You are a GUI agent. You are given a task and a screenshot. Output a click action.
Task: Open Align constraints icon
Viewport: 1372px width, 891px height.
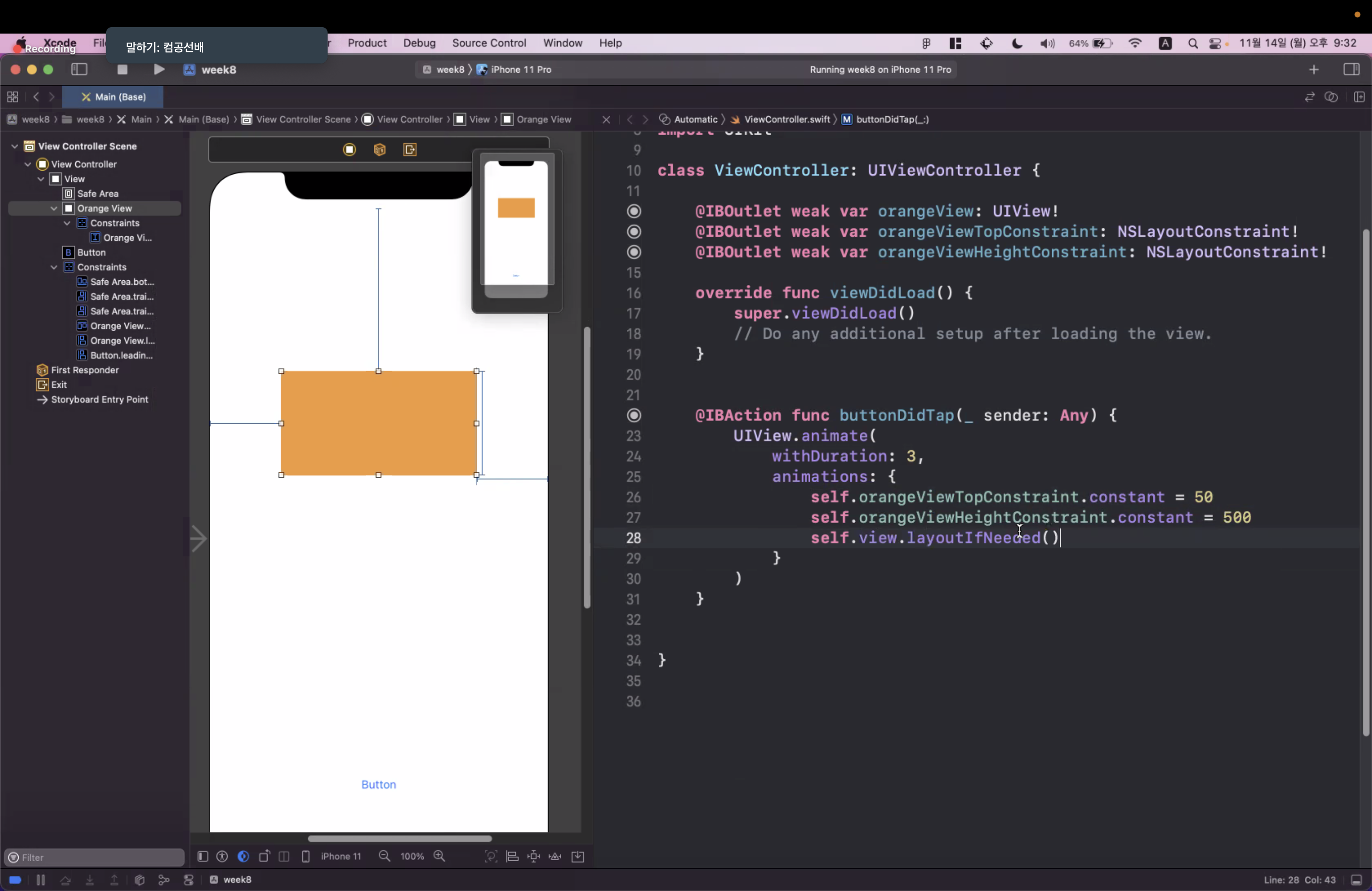click(x=512, y=857)
